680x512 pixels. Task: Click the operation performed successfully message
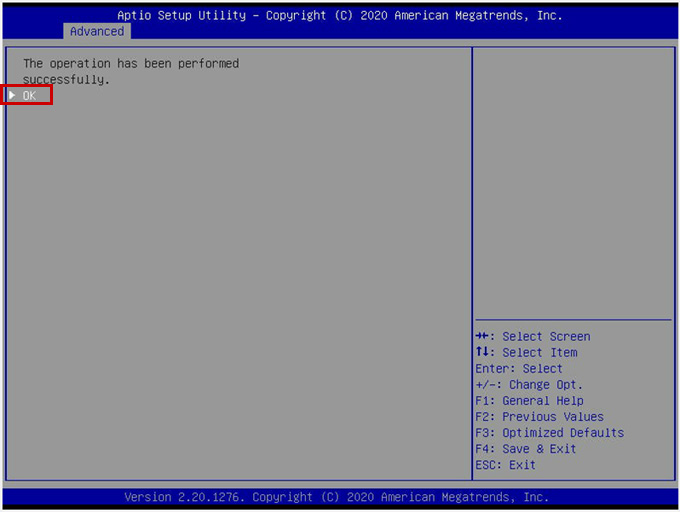(130, 71)
